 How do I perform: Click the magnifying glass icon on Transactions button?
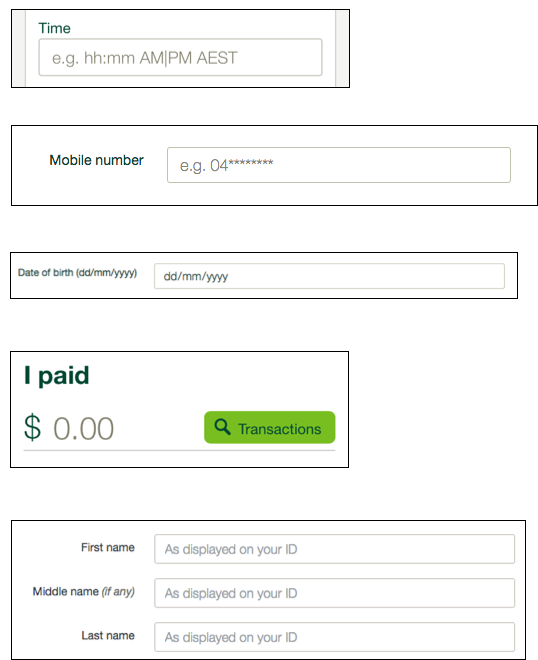(x=222, y=427)
